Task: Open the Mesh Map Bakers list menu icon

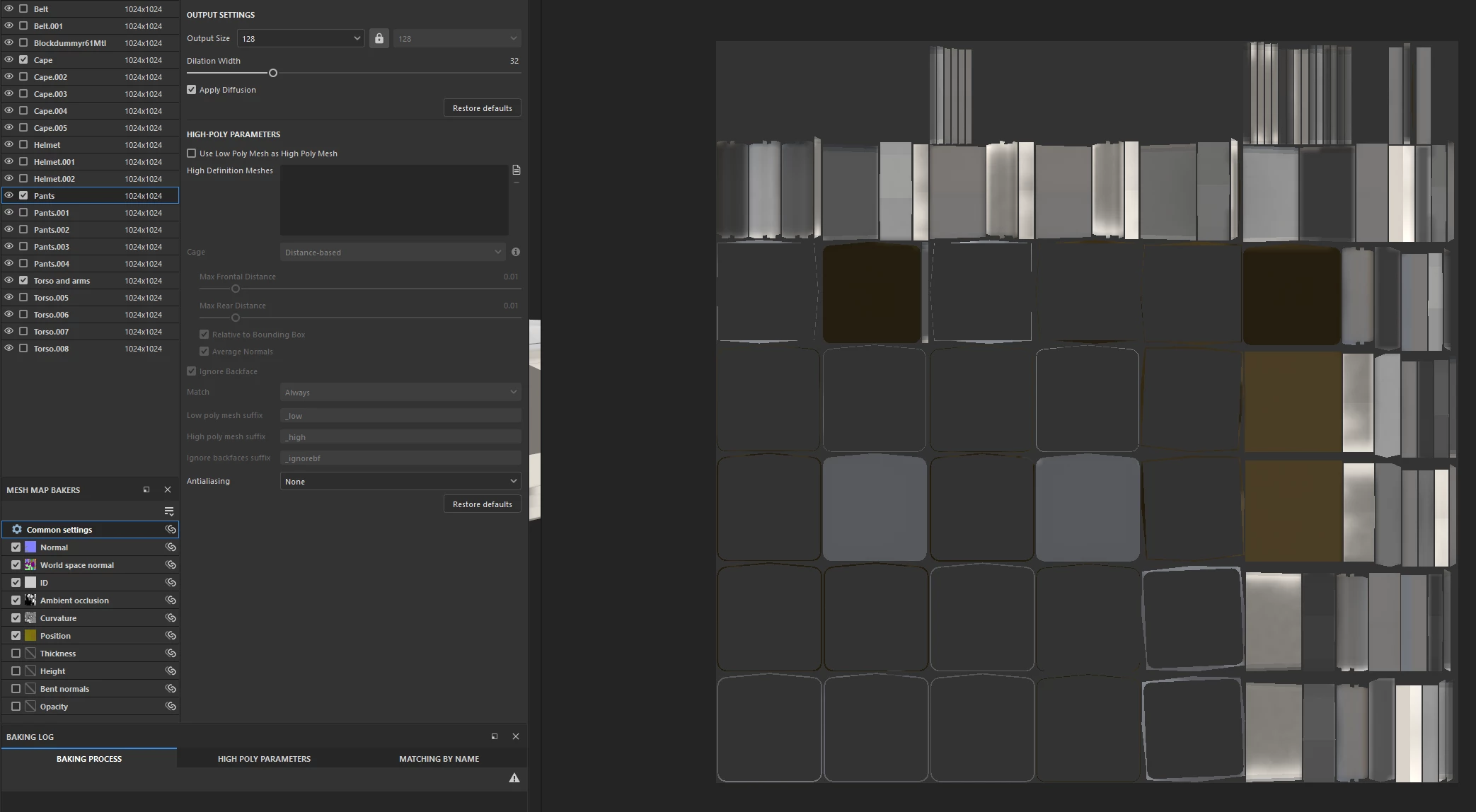Action: 168,511
